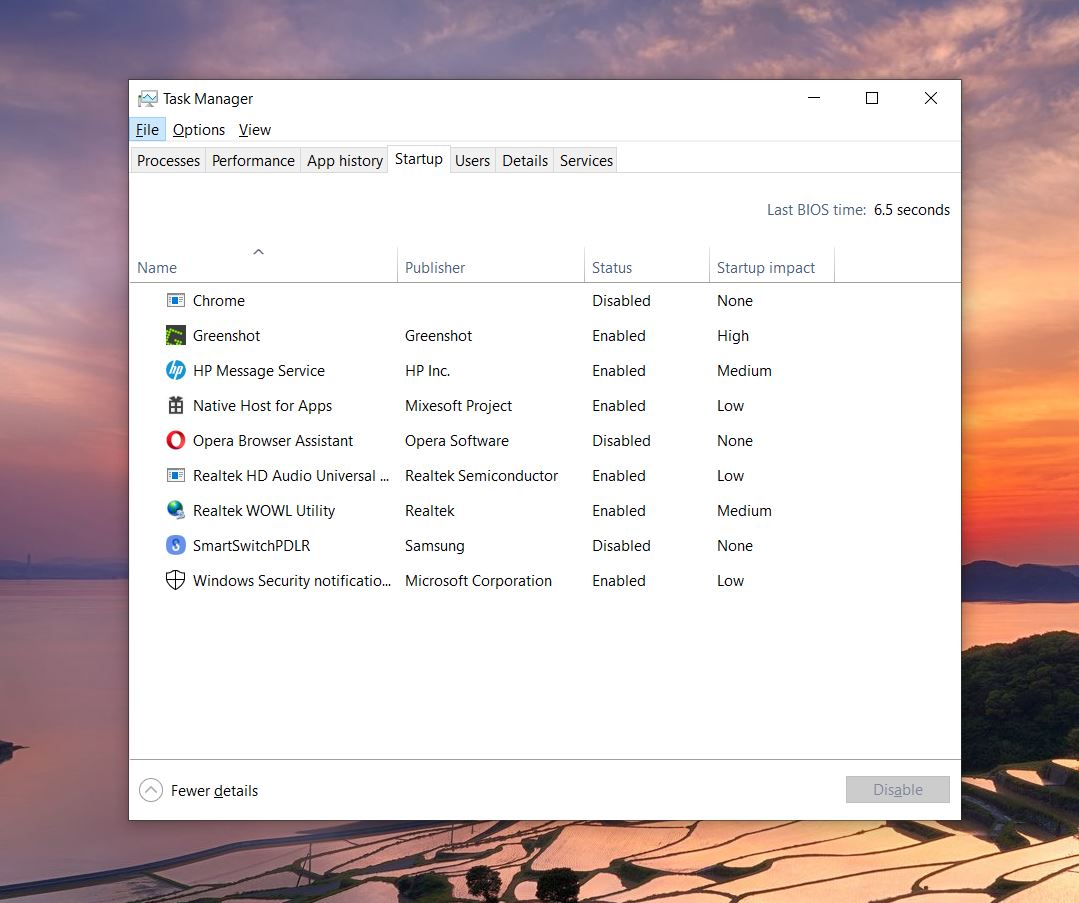Image resolution: width=1079 pixels, height=903 pixels.
Task: Click HP Inc. publisher cell
Action: (x=427, y=370)
